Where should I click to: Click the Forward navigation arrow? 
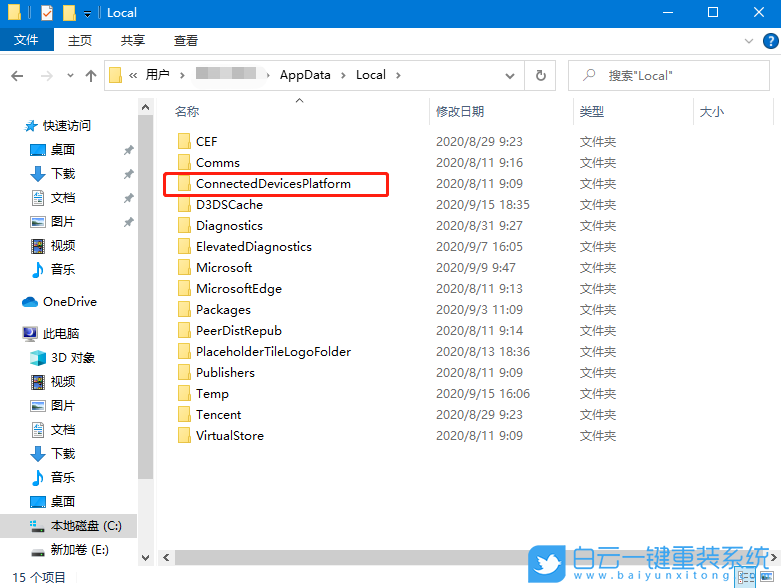coord(47,76)
